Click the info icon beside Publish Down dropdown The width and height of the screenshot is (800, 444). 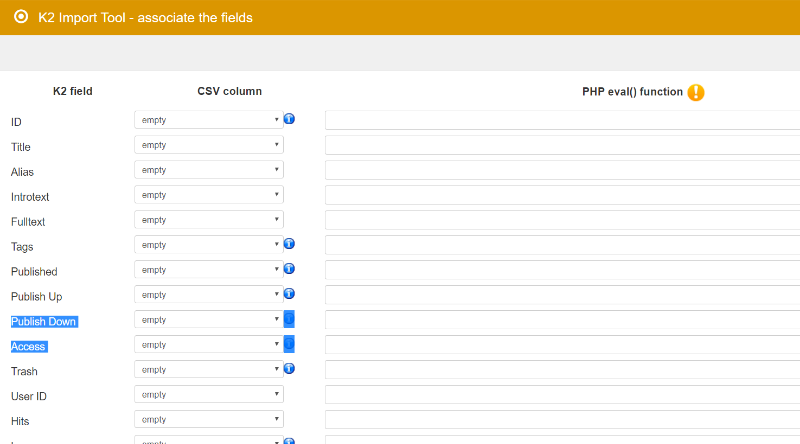[289, 319]
